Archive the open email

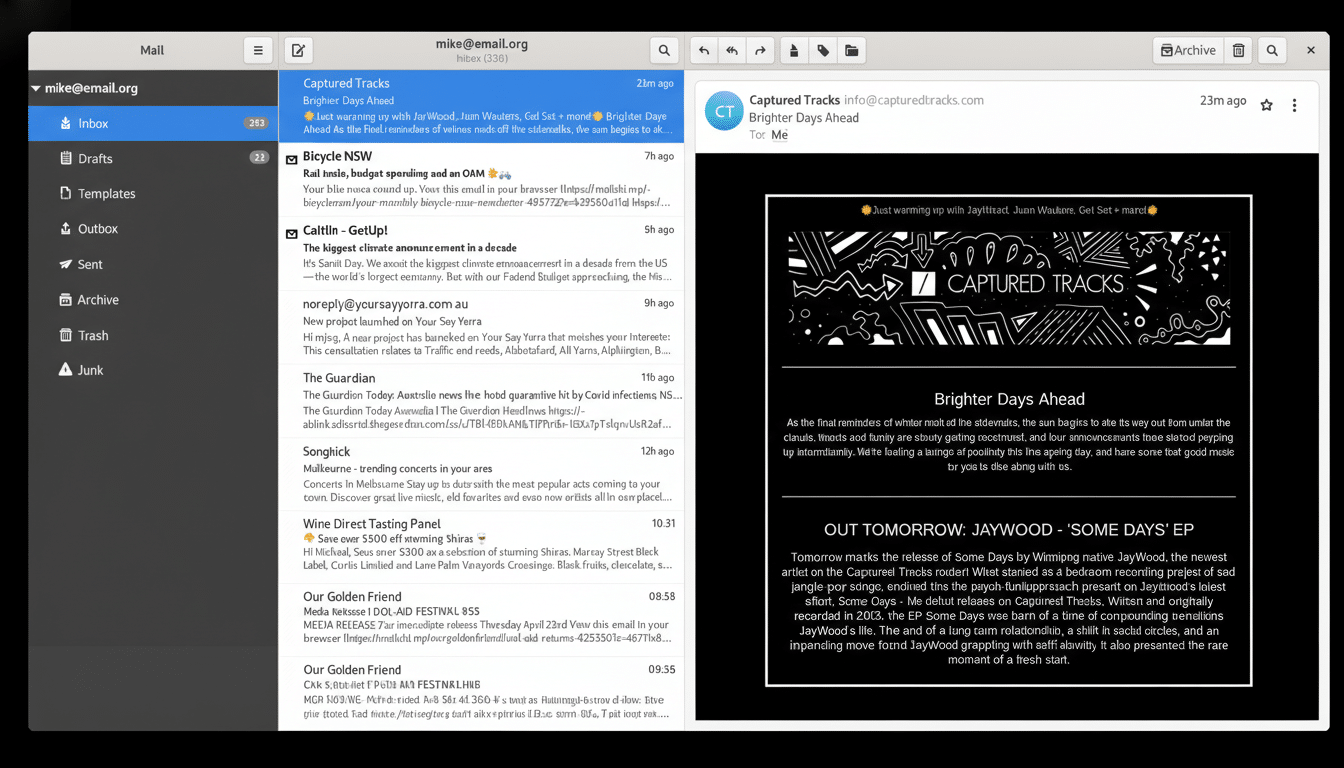(x=1187, y=49)
